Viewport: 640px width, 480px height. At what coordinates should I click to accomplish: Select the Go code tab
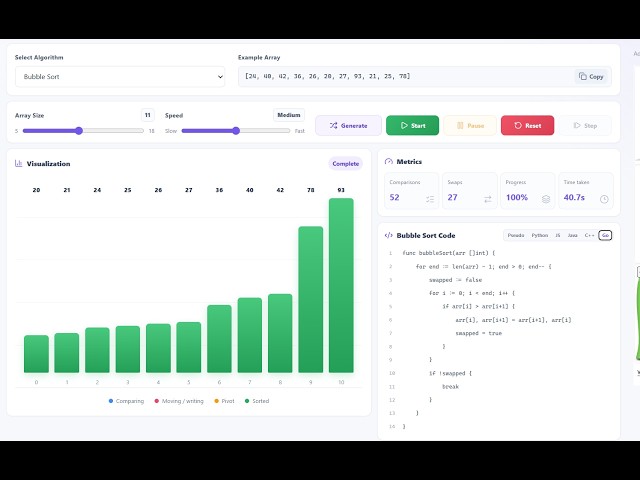(605, 236)
